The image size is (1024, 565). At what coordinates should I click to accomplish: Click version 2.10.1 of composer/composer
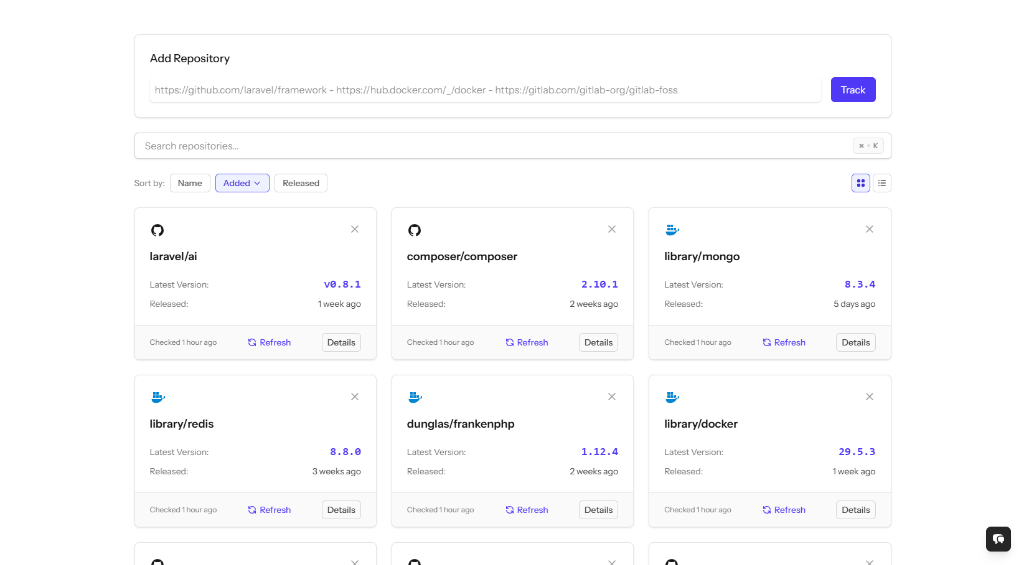pos(600,284)
